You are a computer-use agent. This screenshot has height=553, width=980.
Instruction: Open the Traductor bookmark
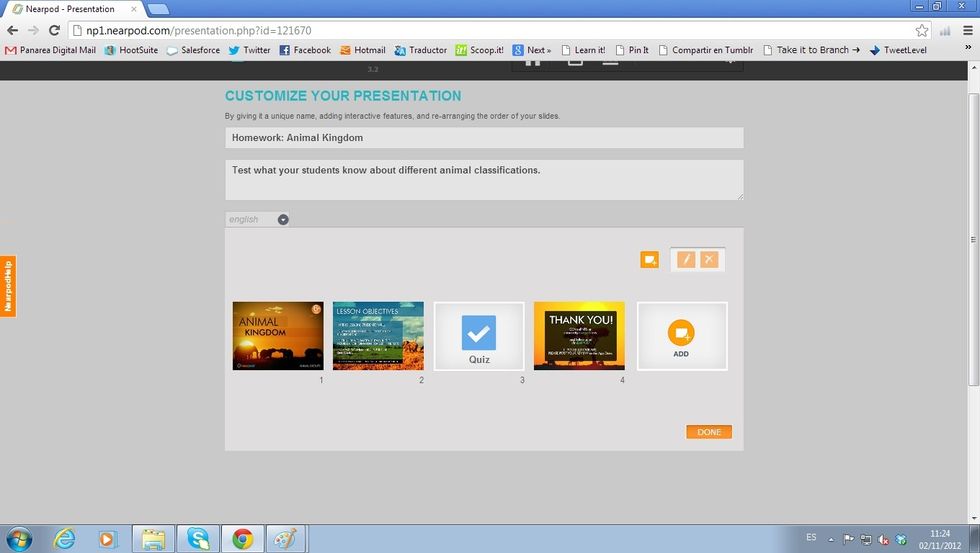point(421,50)
